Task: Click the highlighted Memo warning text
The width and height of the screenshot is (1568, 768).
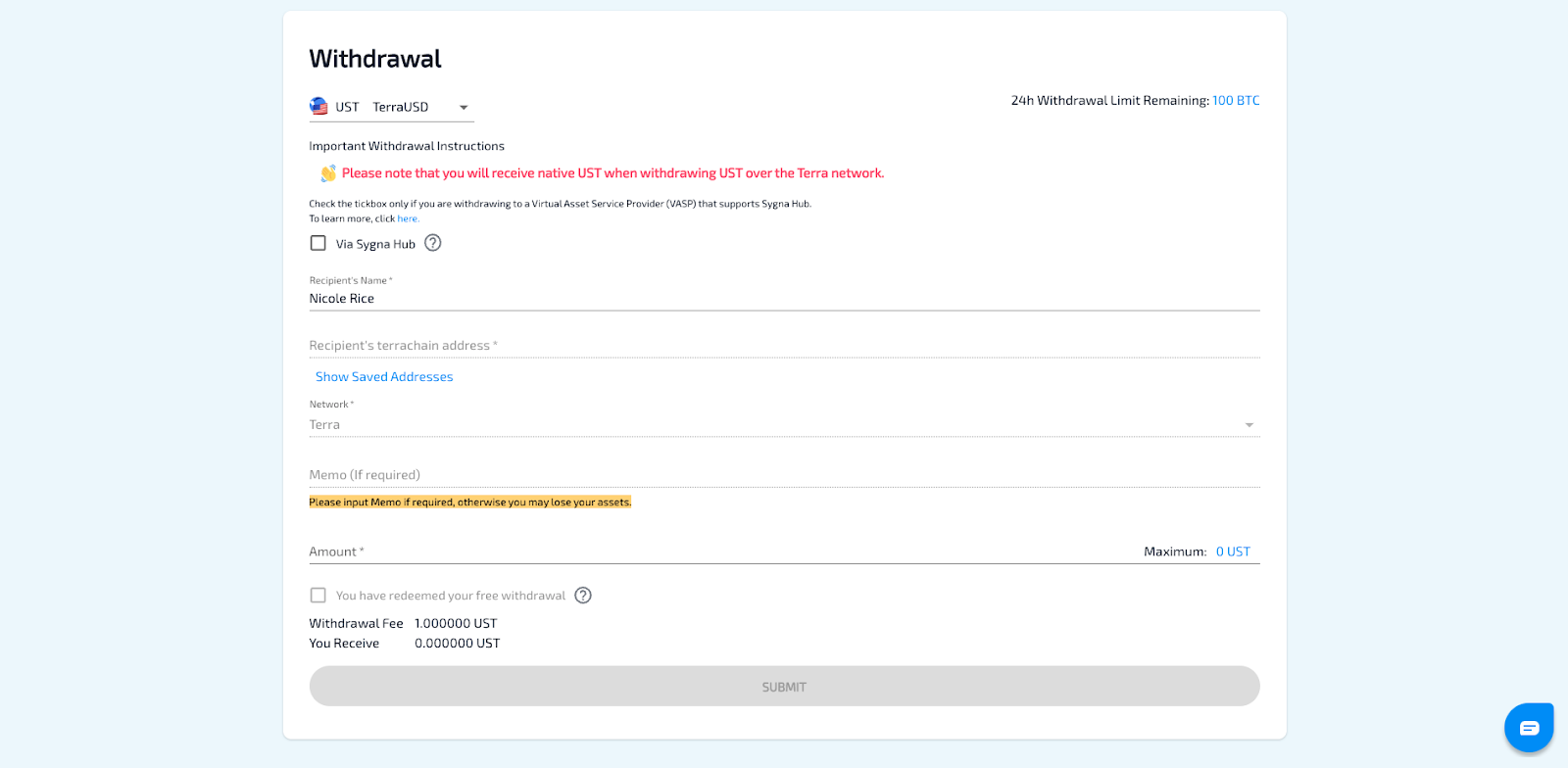Action: (470, 503)
